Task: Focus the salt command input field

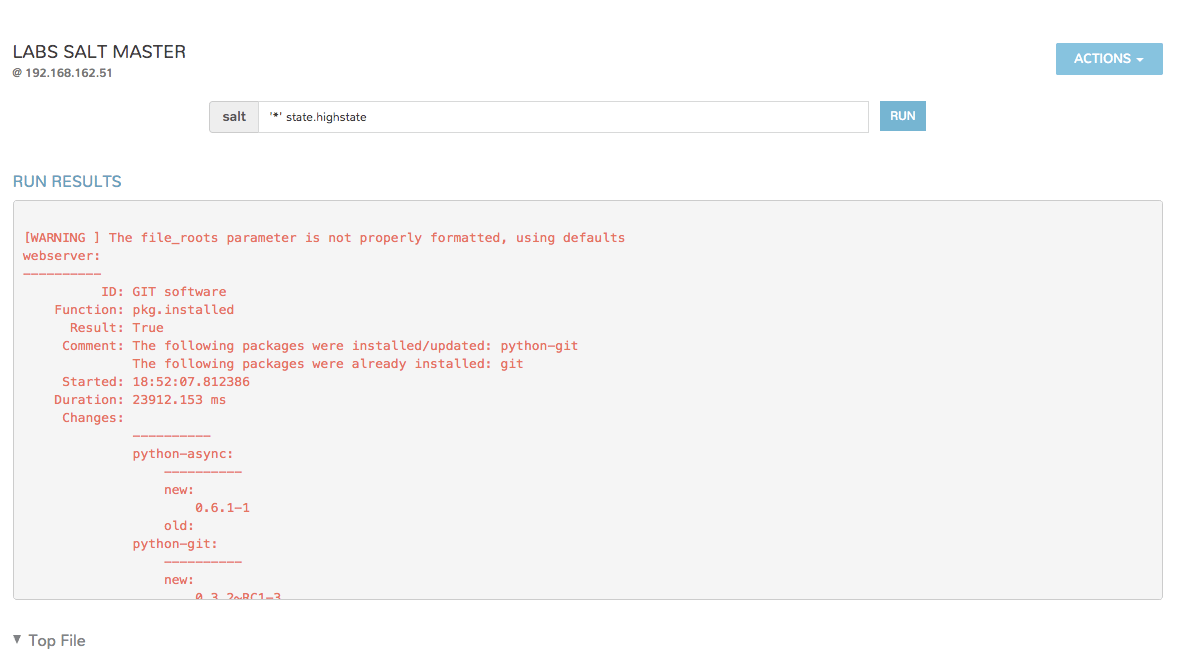Action: [x=562, y=117]
